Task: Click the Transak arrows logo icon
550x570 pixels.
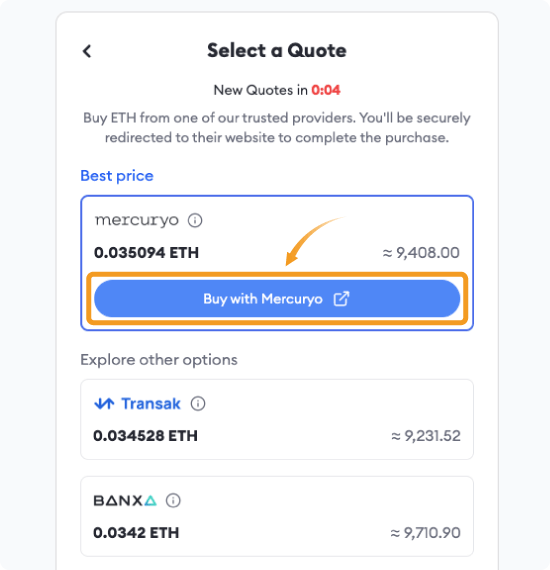Action: pos(104,404)
